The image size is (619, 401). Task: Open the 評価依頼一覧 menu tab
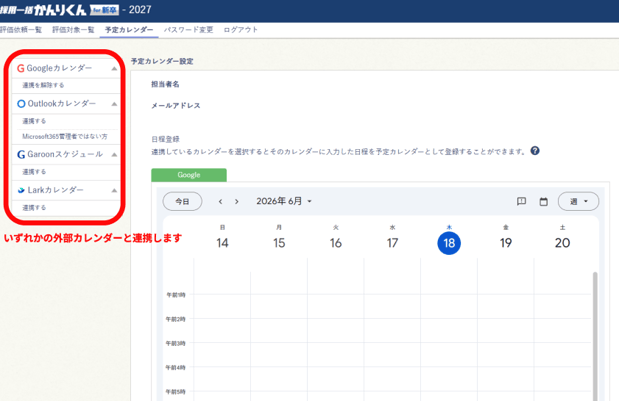(x=21, y=30)
